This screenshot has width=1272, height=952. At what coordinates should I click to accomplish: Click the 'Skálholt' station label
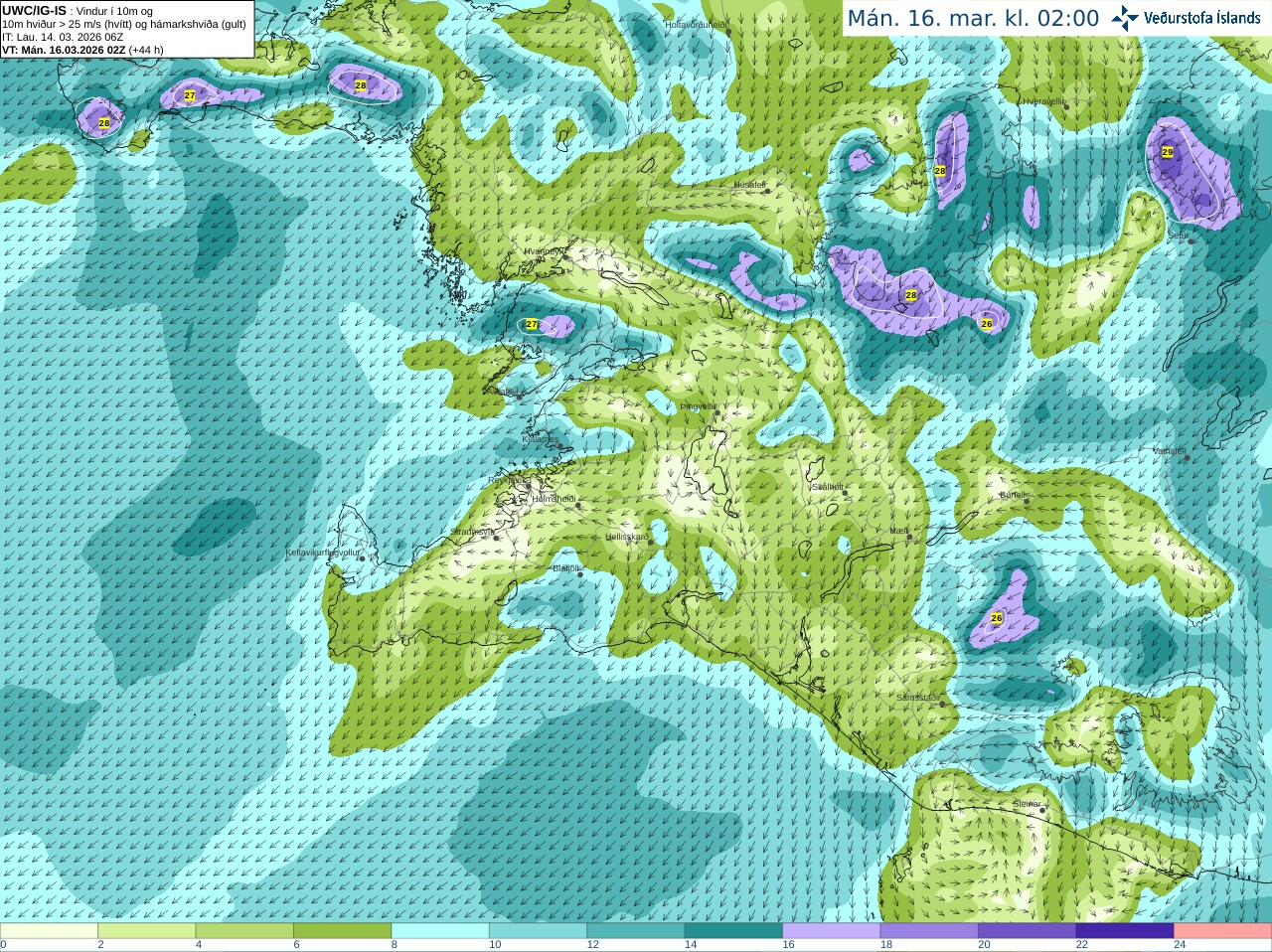[827, 487]
